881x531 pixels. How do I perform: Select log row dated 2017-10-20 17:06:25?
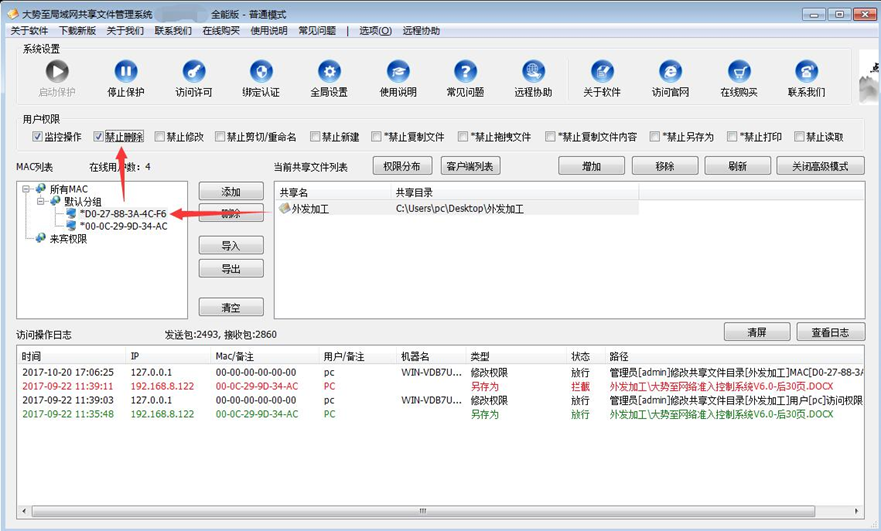(440, 372)
